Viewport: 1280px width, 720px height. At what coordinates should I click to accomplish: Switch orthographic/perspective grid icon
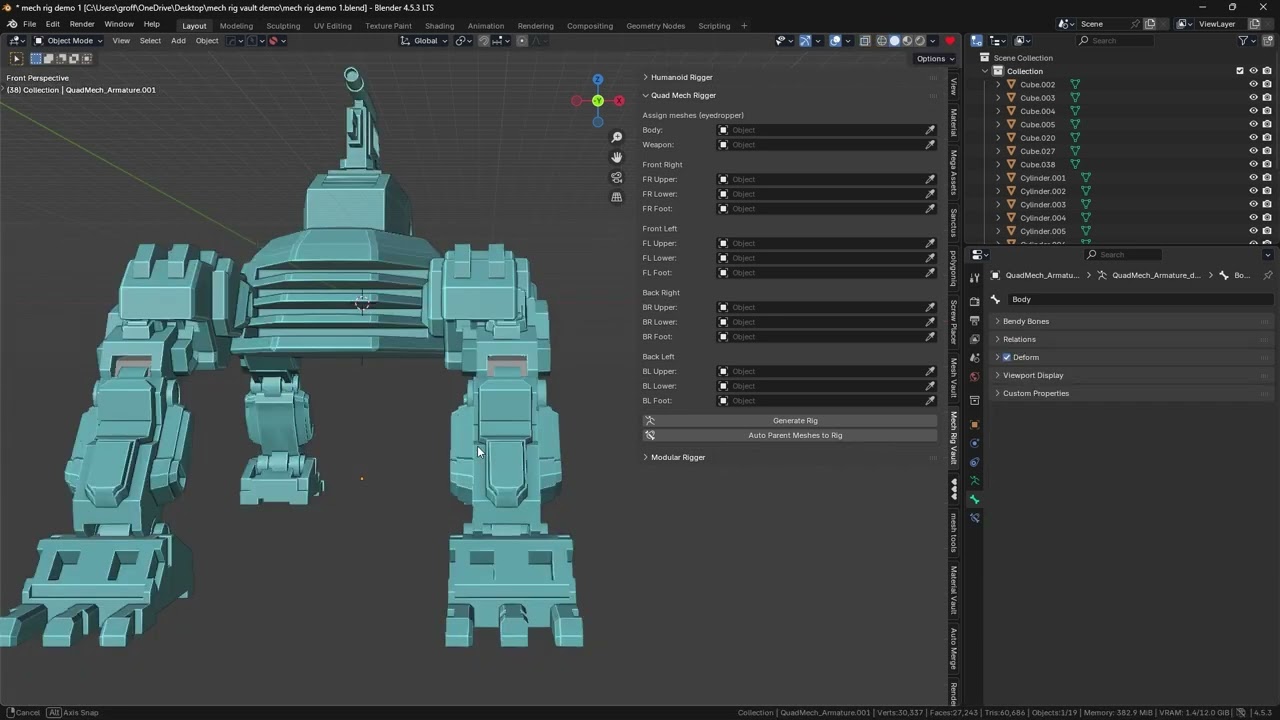(617, 197)
